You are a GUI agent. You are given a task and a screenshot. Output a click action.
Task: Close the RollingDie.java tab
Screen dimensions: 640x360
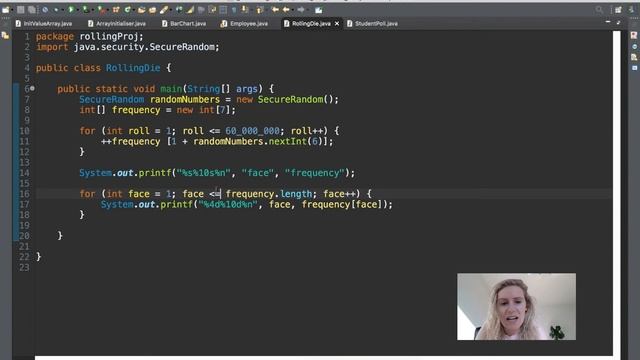pyautogui.click(x=337, y=24)
